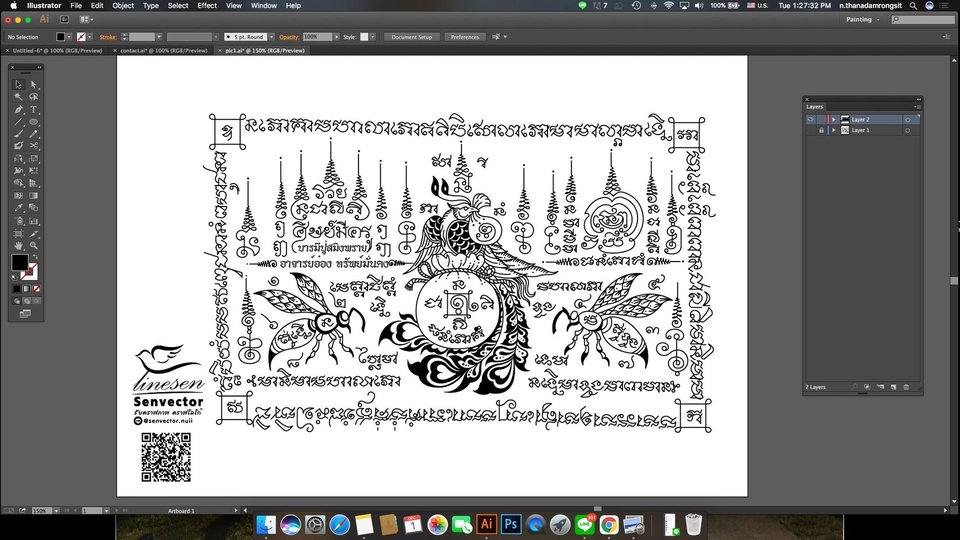The height and width of the screenshot is (540, 960).
Task: Open the stroke weight dropdown
Action: 159,37
